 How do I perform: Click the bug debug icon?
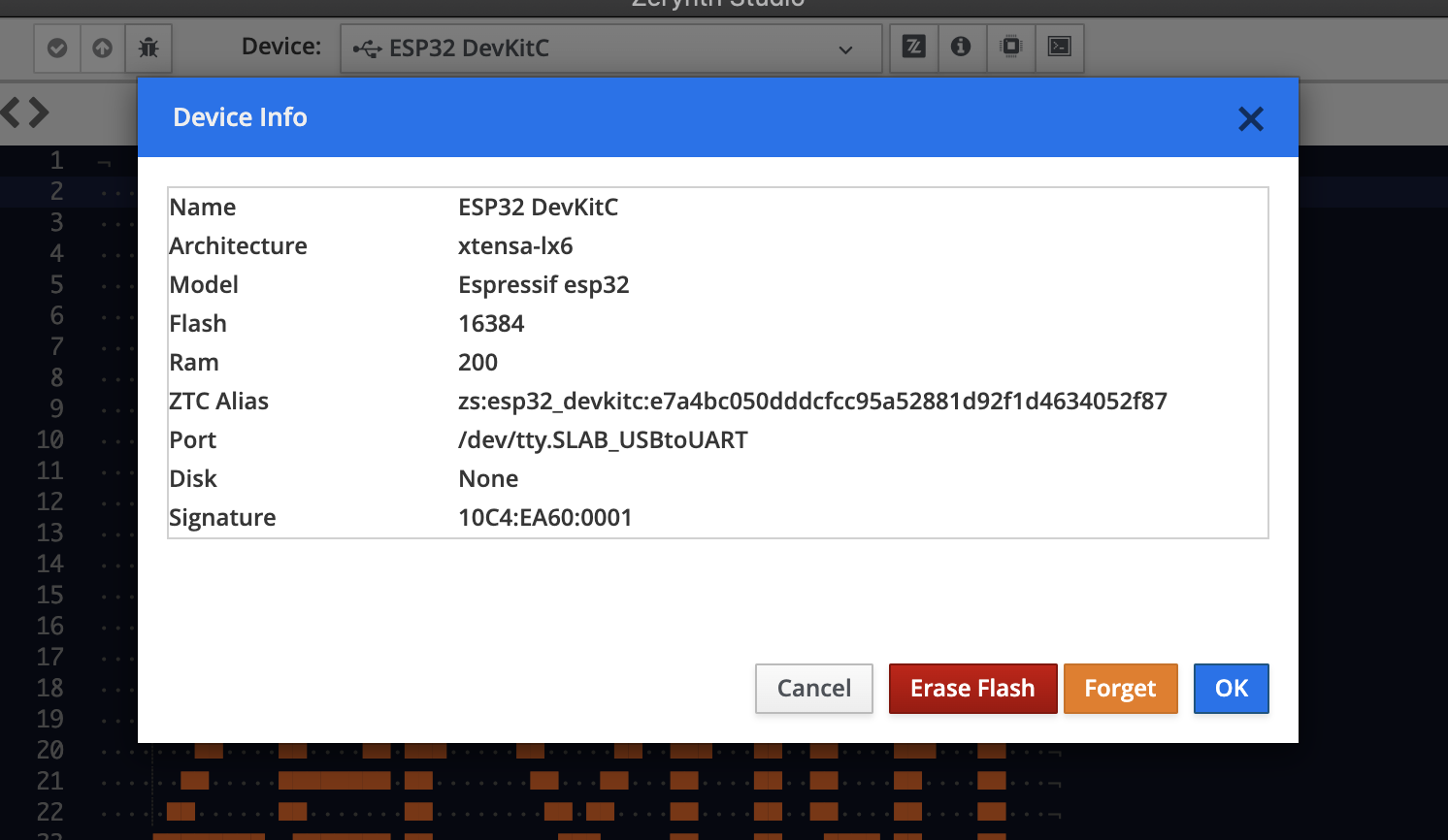(148, 48)
